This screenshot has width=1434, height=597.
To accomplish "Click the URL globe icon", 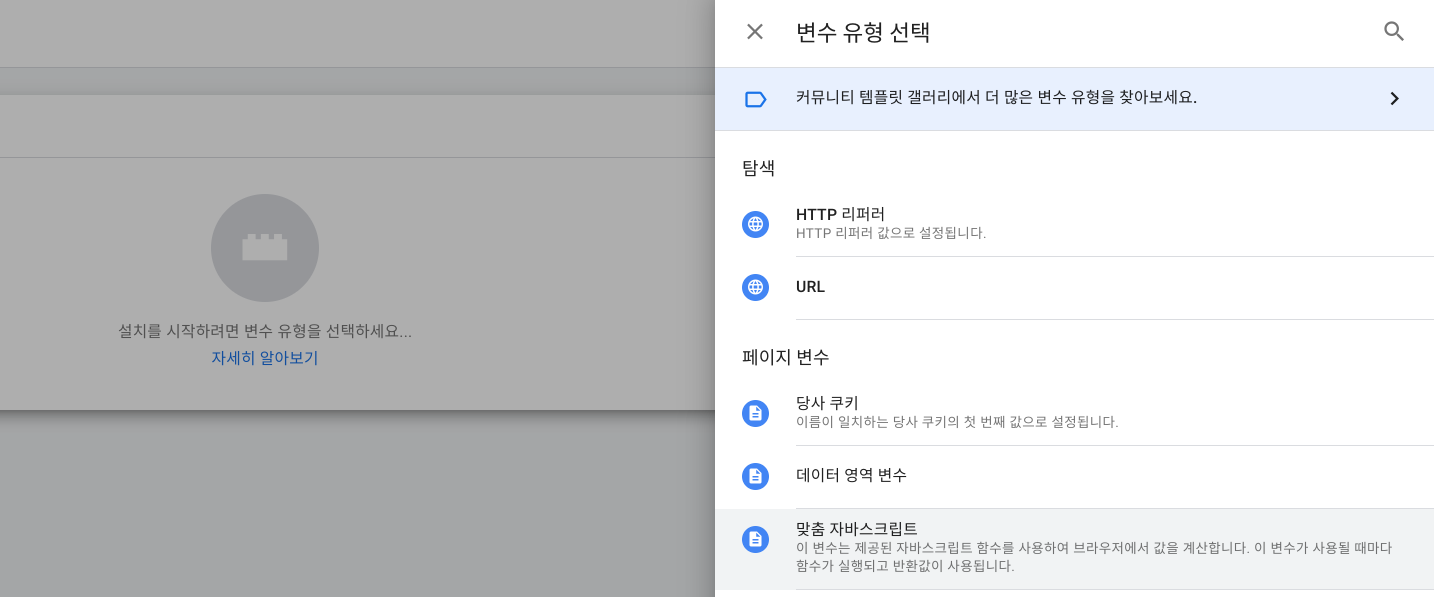I will tap(755, 287).
